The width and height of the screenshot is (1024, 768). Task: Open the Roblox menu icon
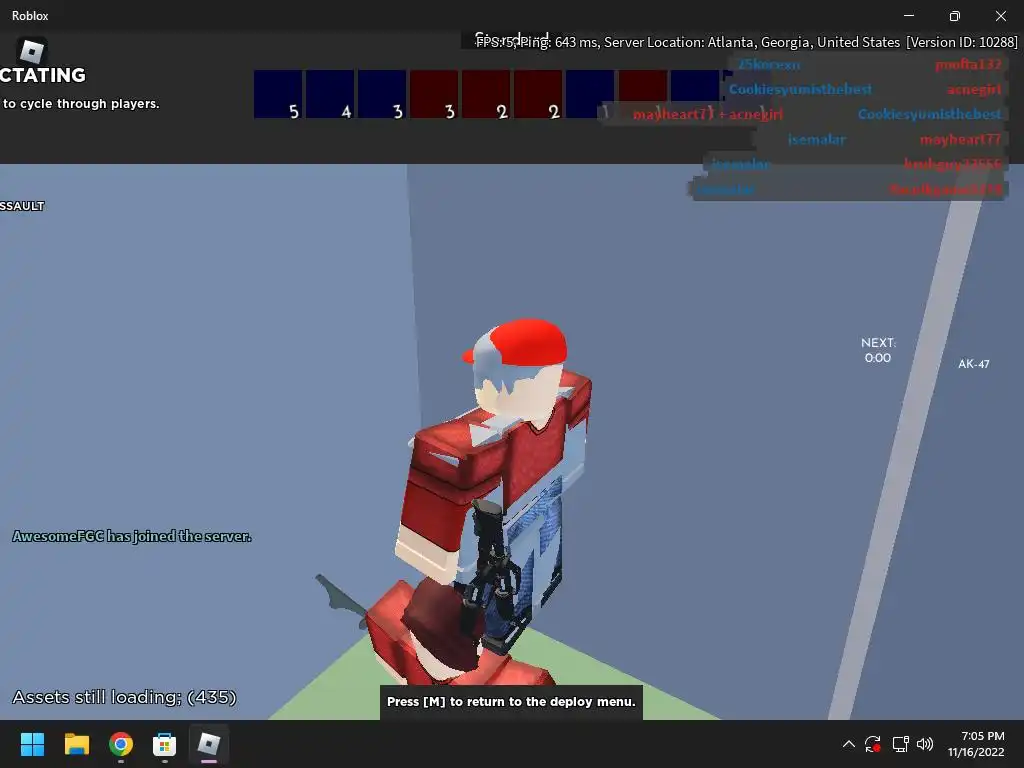tap(31, 51)
